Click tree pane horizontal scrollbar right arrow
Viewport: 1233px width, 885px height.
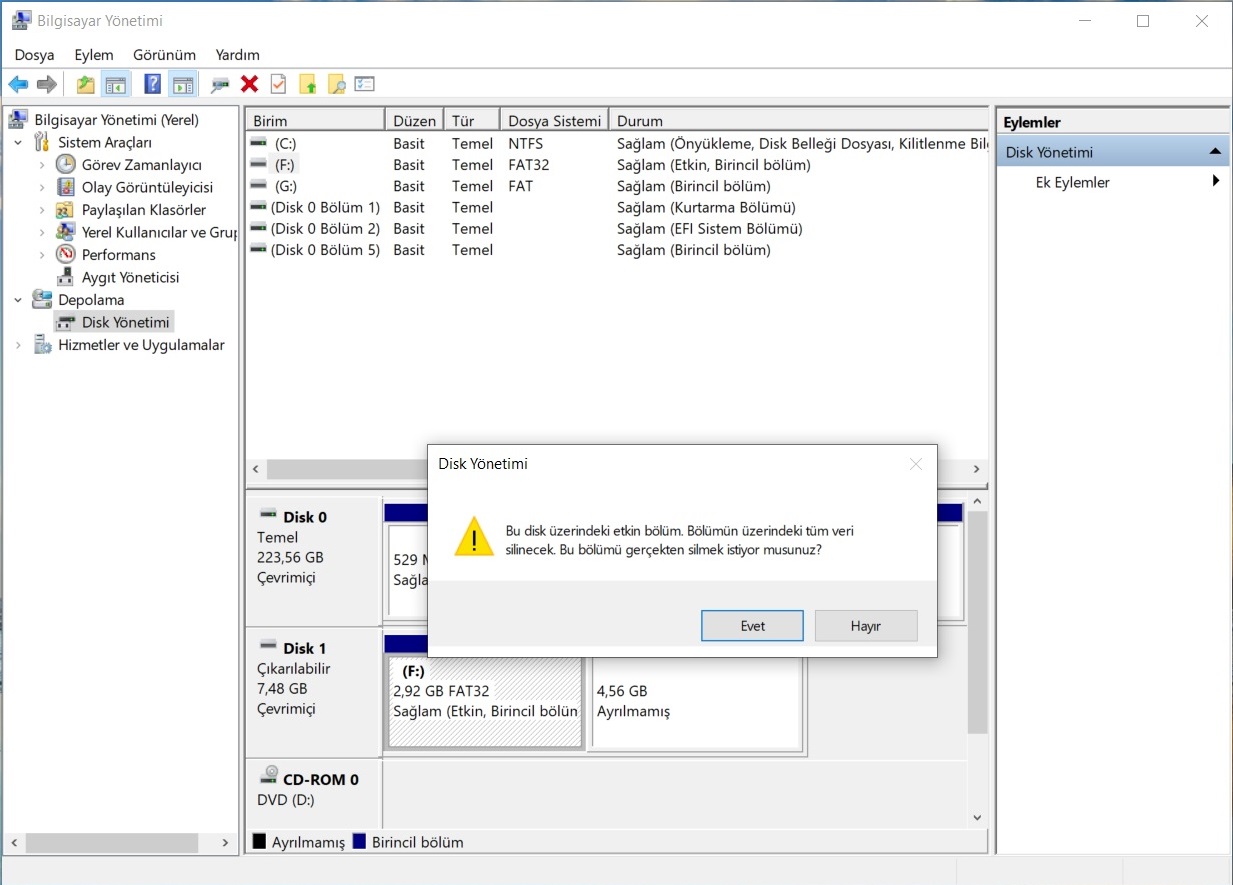pos(225,843)
